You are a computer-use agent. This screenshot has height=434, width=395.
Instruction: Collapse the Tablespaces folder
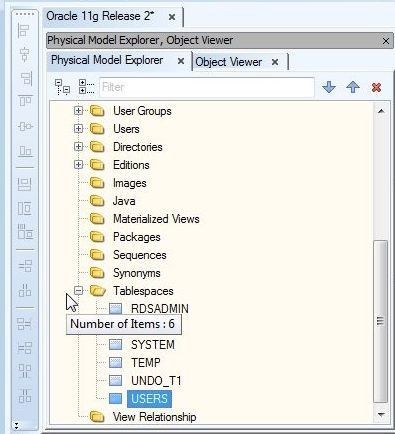(78, 291)
